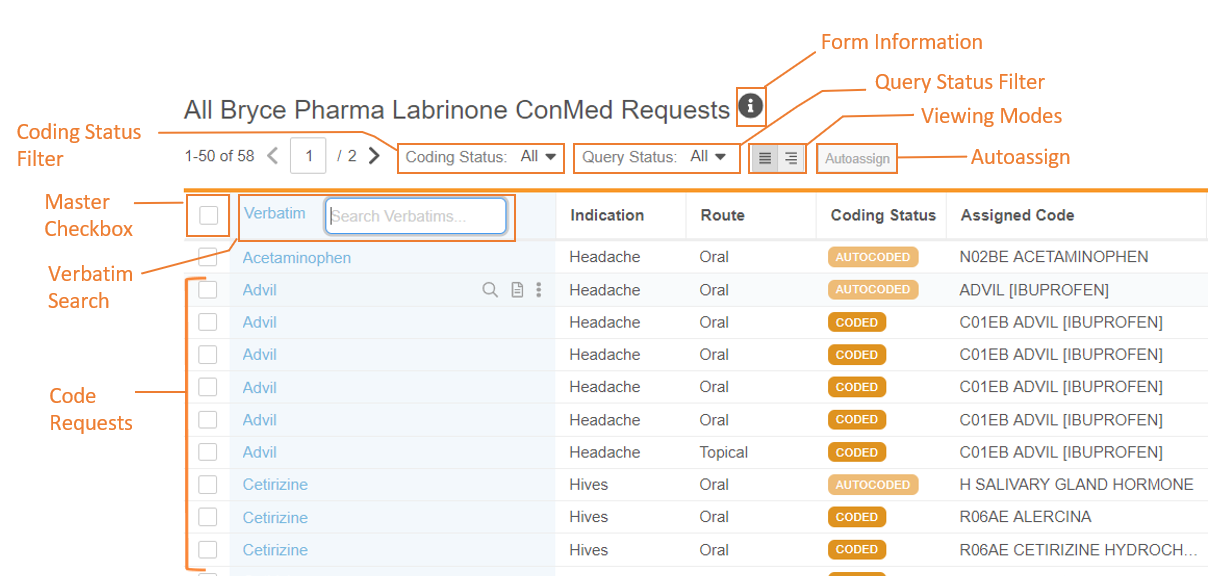Click the Search Verbatims input field

(x=416, y=216)
